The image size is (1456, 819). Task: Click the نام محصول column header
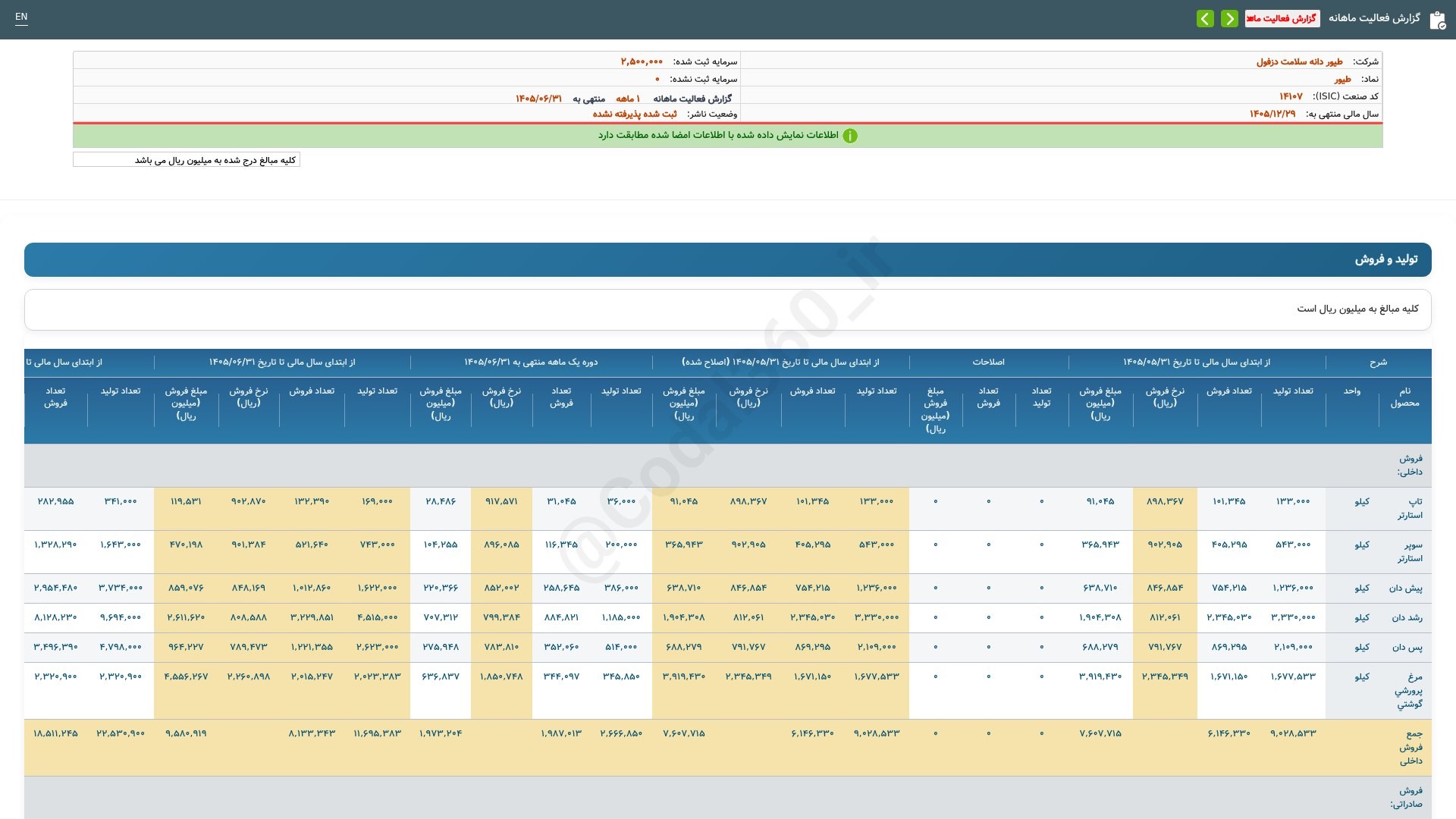[x=1404, y=397]
